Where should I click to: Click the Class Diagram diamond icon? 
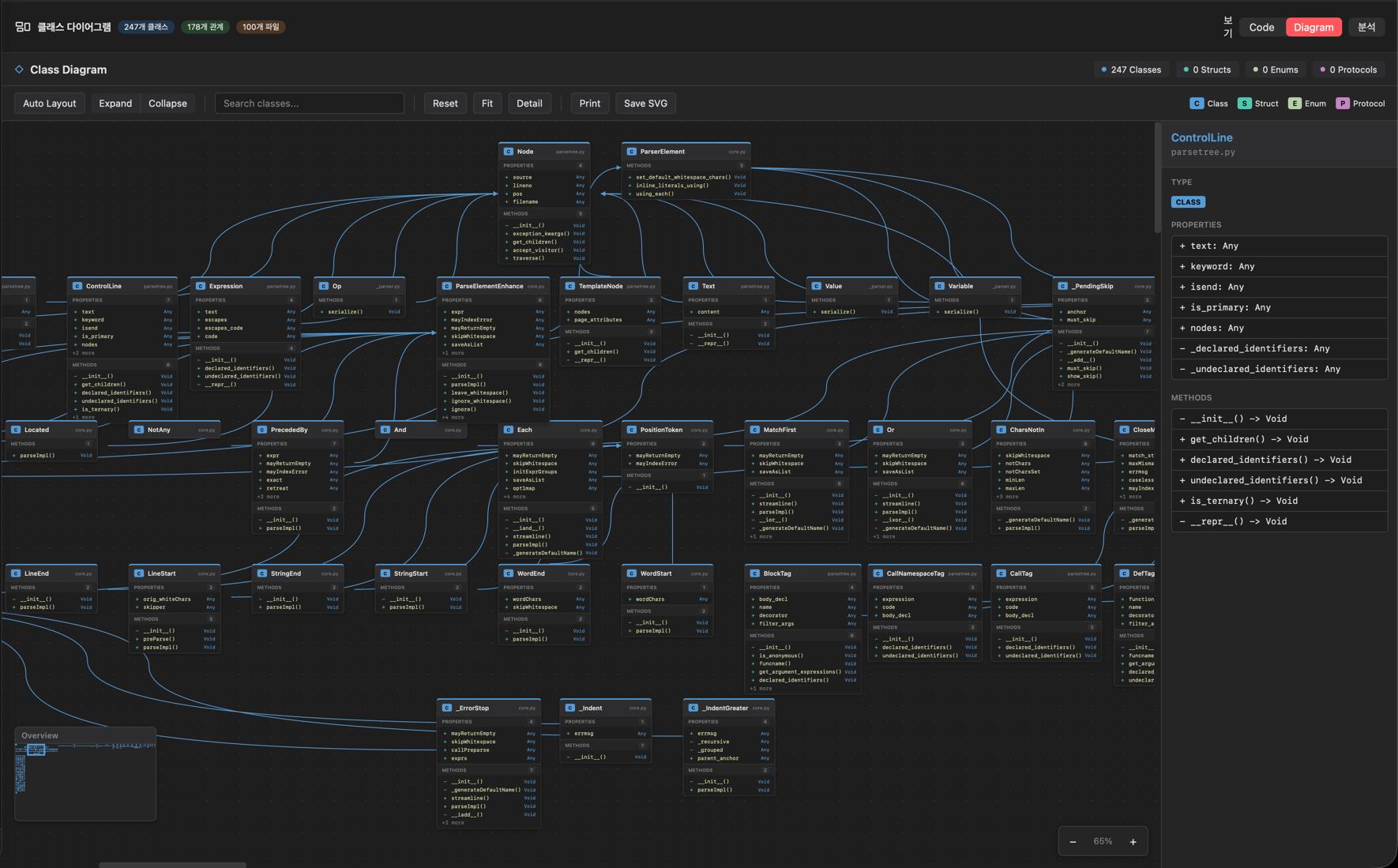19,70
